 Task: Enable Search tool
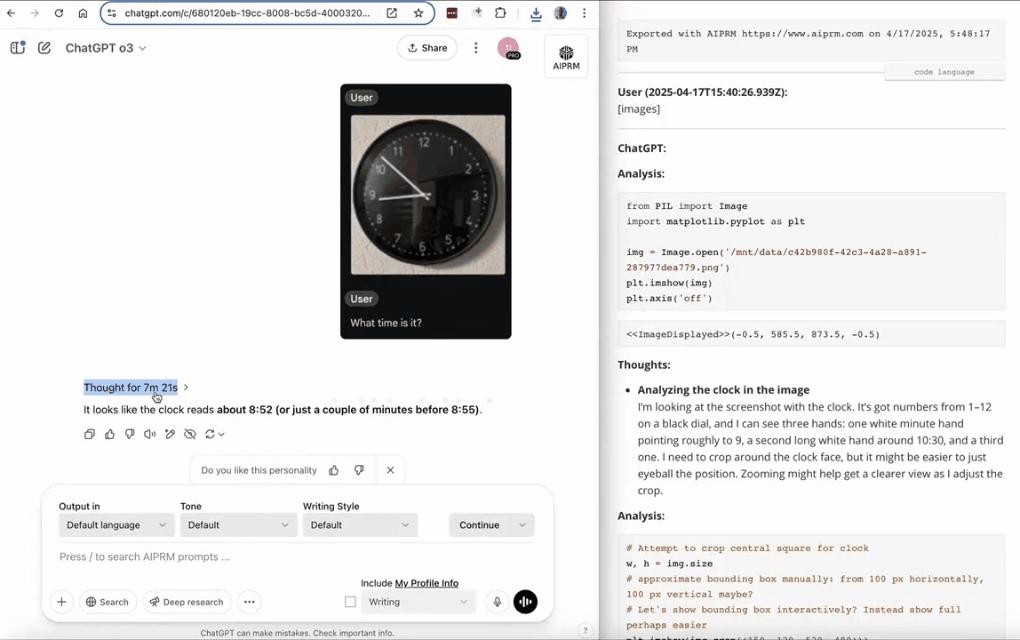[107, 602]
